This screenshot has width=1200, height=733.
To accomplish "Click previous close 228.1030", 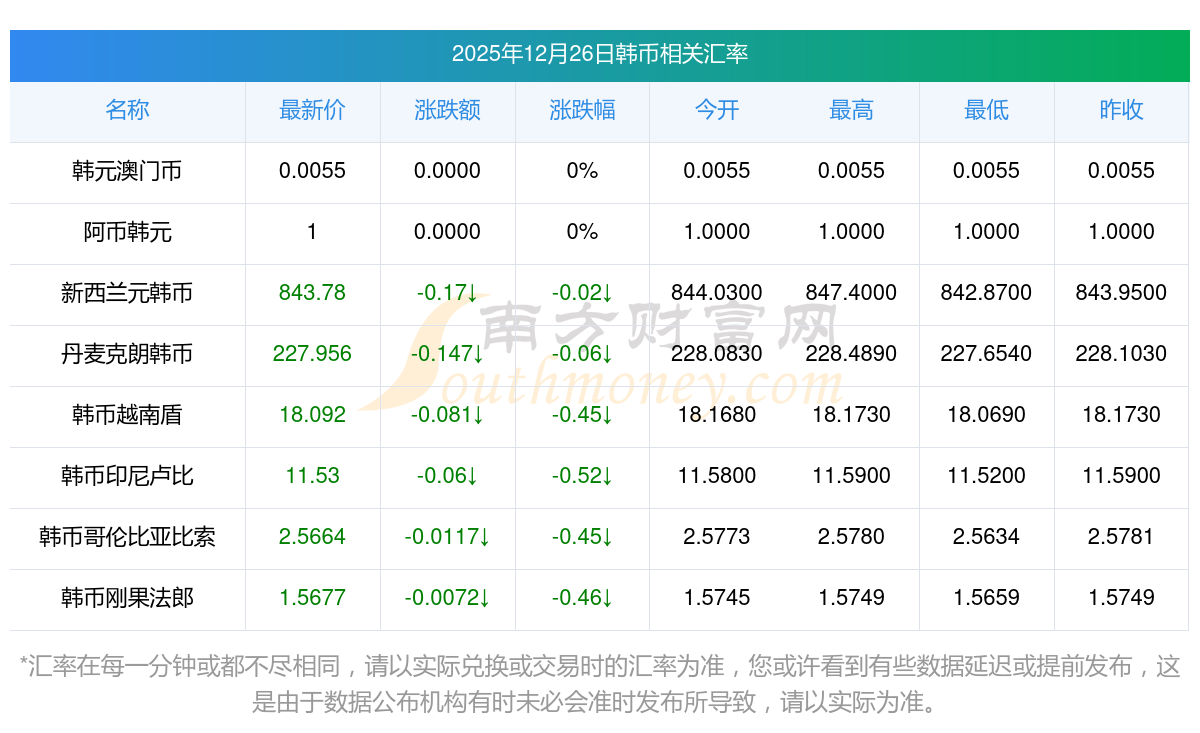I will pyautogui.click(x=1121, y=354).
